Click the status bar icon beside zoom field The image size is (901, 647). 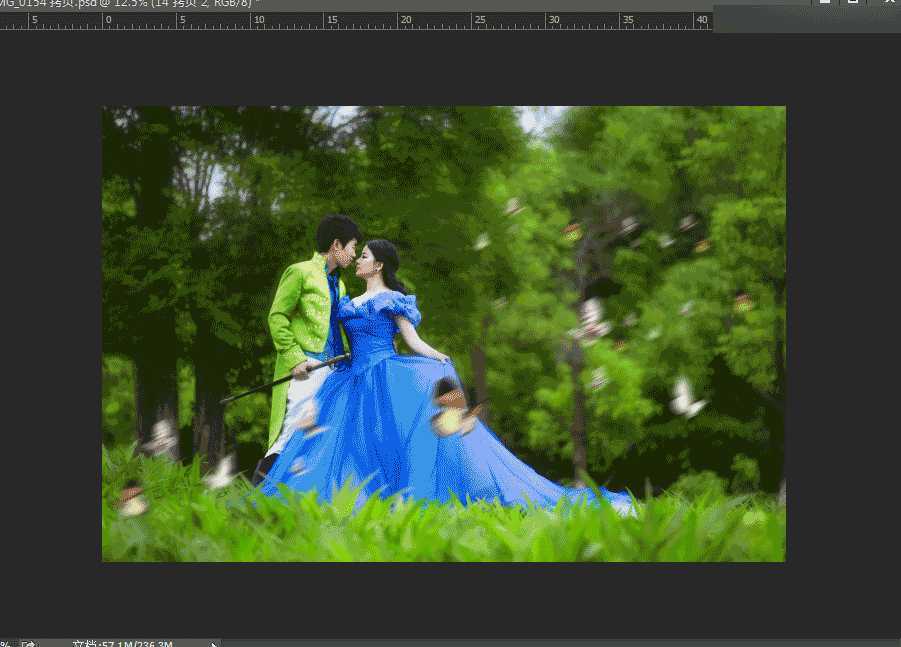(x=27, y=644)
